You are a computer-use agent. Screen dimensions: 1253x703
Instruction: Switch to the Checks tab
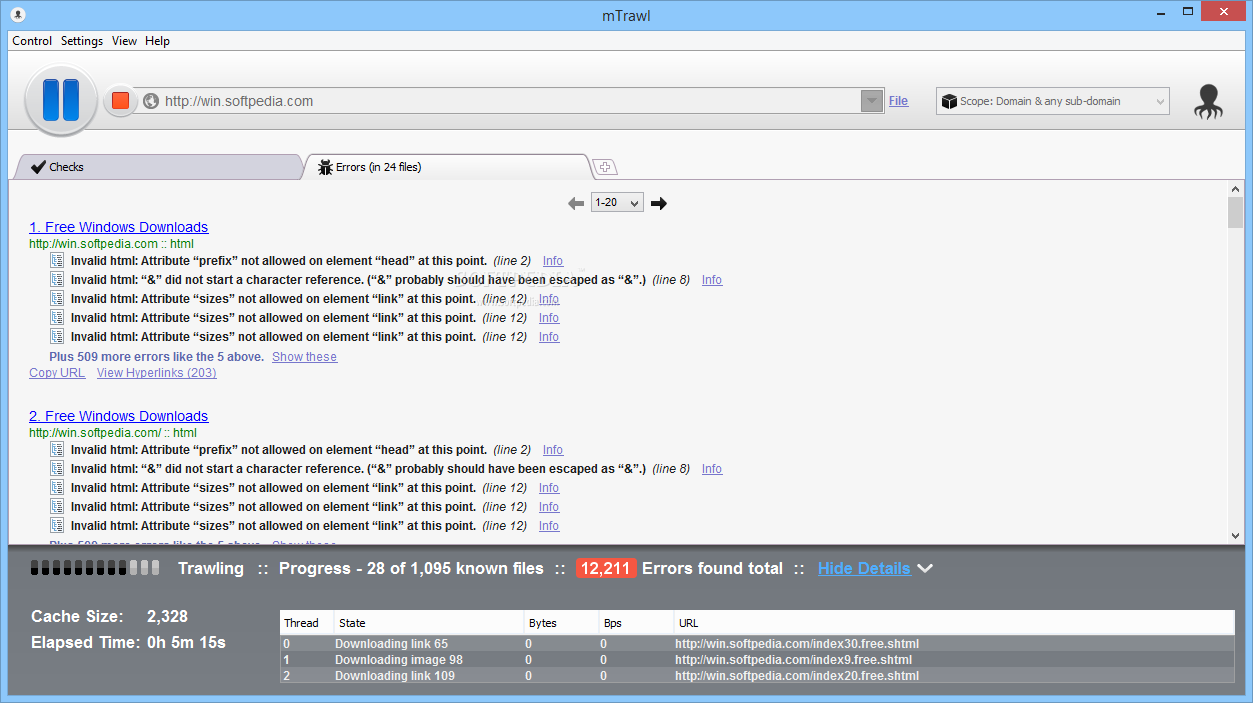click(x=158, y=167)
